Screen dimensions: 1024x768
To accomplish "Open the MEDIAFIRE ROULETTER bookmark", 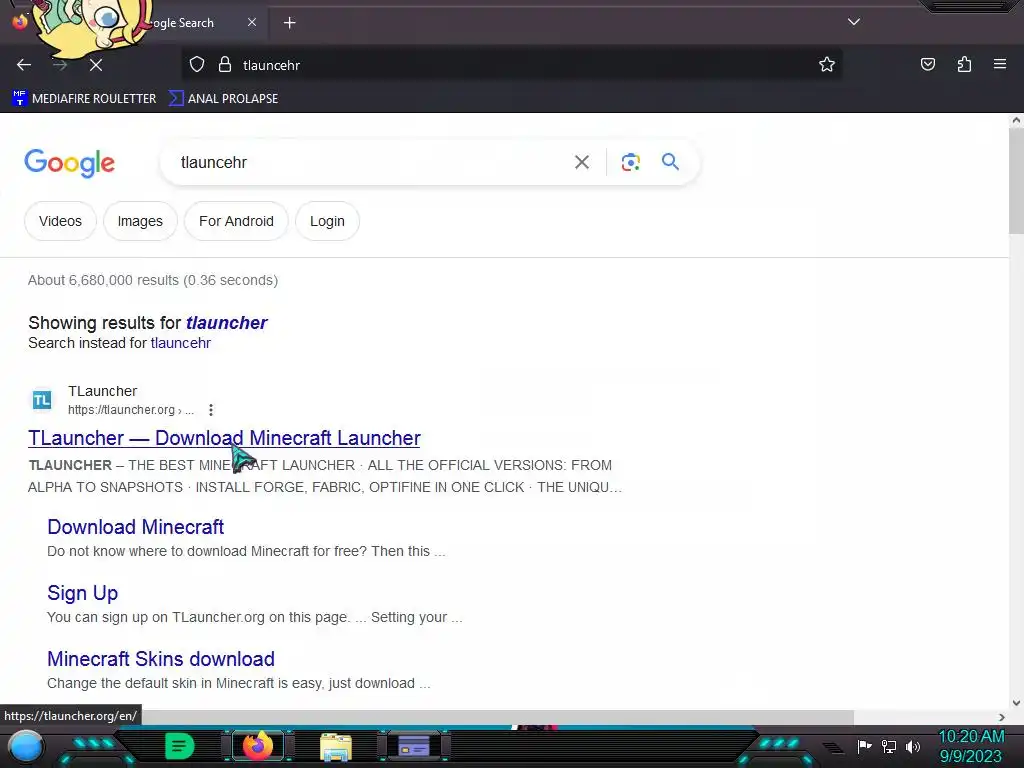I will 84,99.
